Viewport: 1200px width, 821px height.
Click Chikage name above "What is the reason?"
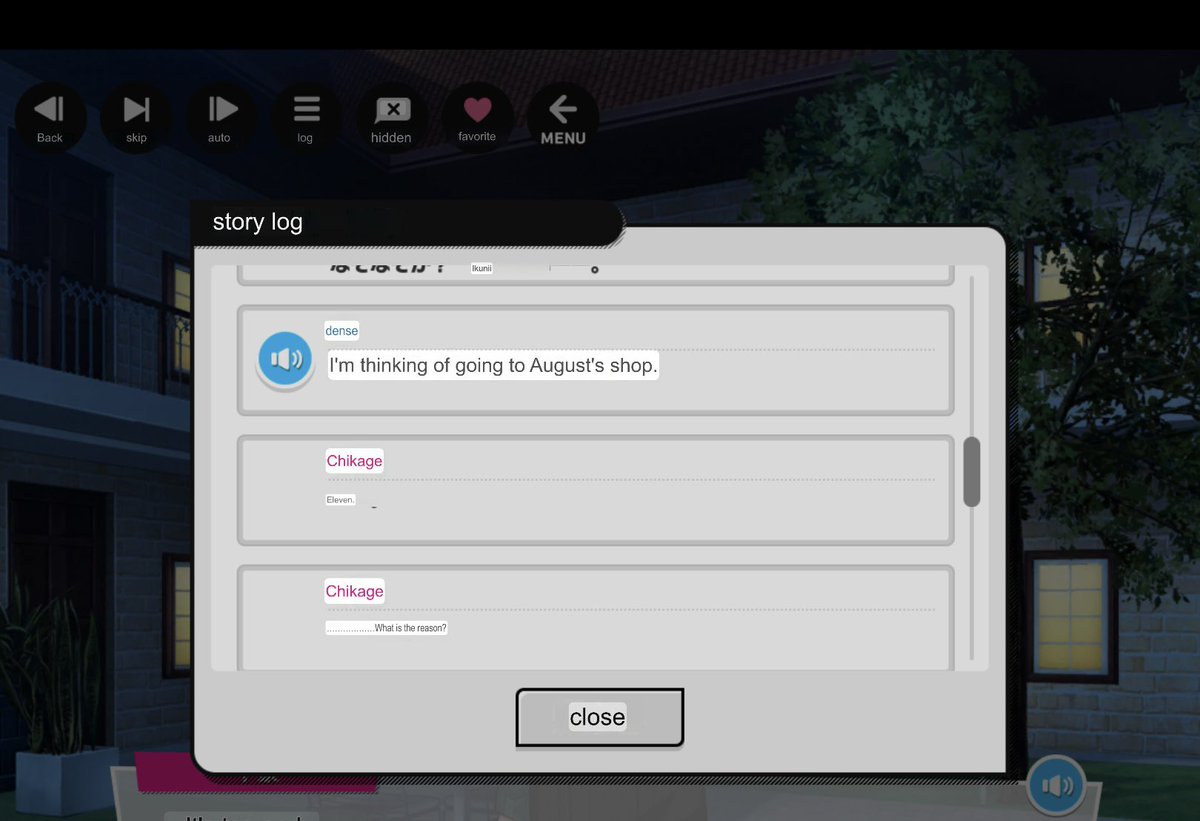click(354, 591)
